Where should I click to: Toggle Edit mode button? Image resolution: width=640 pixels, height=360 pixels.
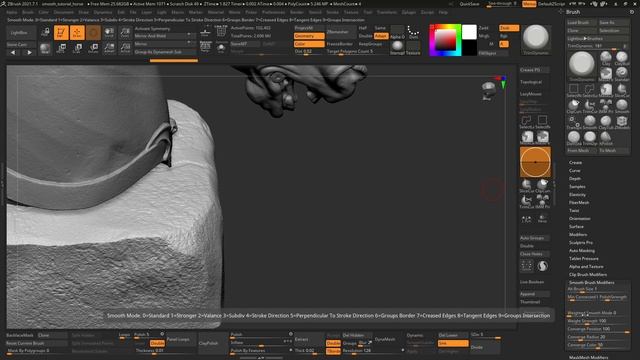click(x=61, y=33)
